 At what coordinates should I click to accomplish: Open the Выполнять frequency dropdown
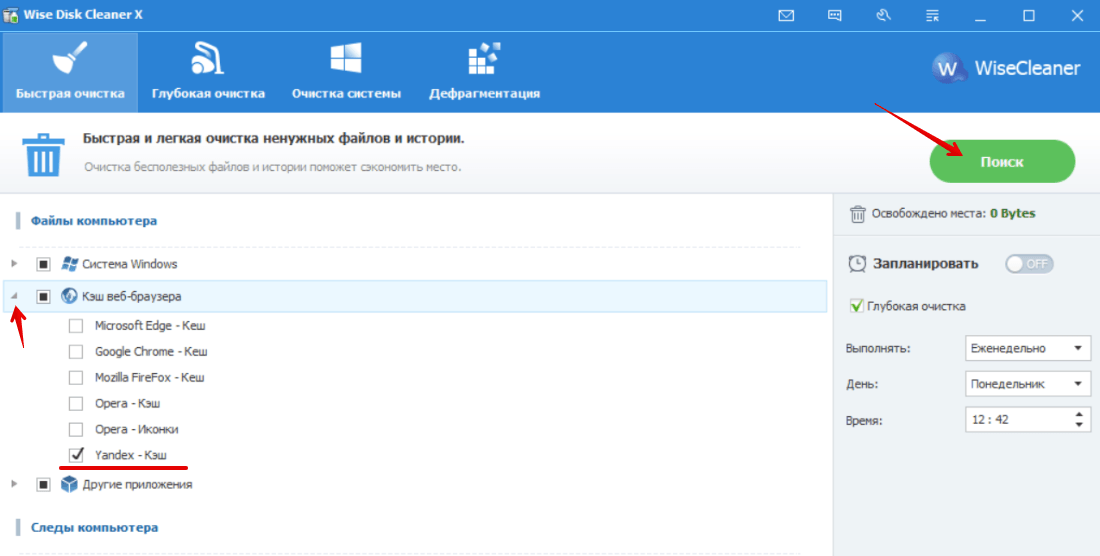click(x=1027, y=348)
